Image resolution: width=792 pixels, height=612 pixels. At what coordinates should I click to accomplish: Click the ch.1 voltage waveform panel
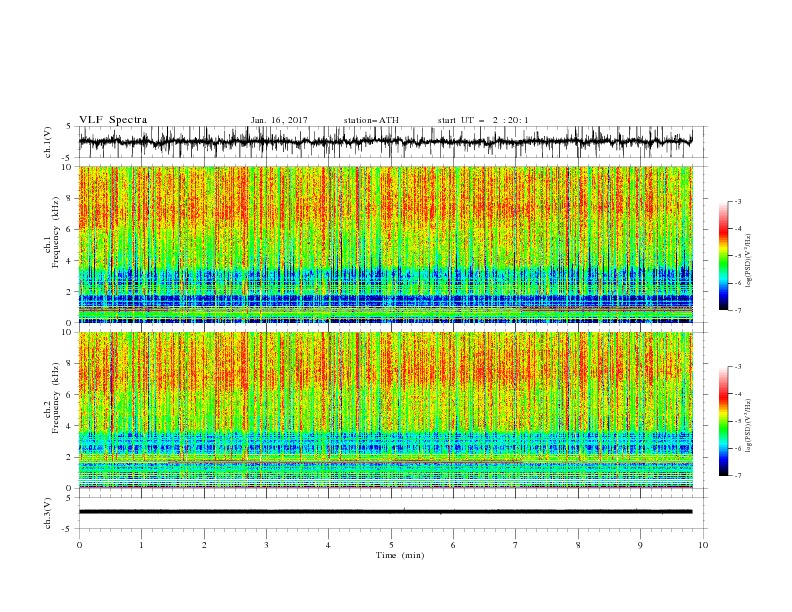click(392, 142)
